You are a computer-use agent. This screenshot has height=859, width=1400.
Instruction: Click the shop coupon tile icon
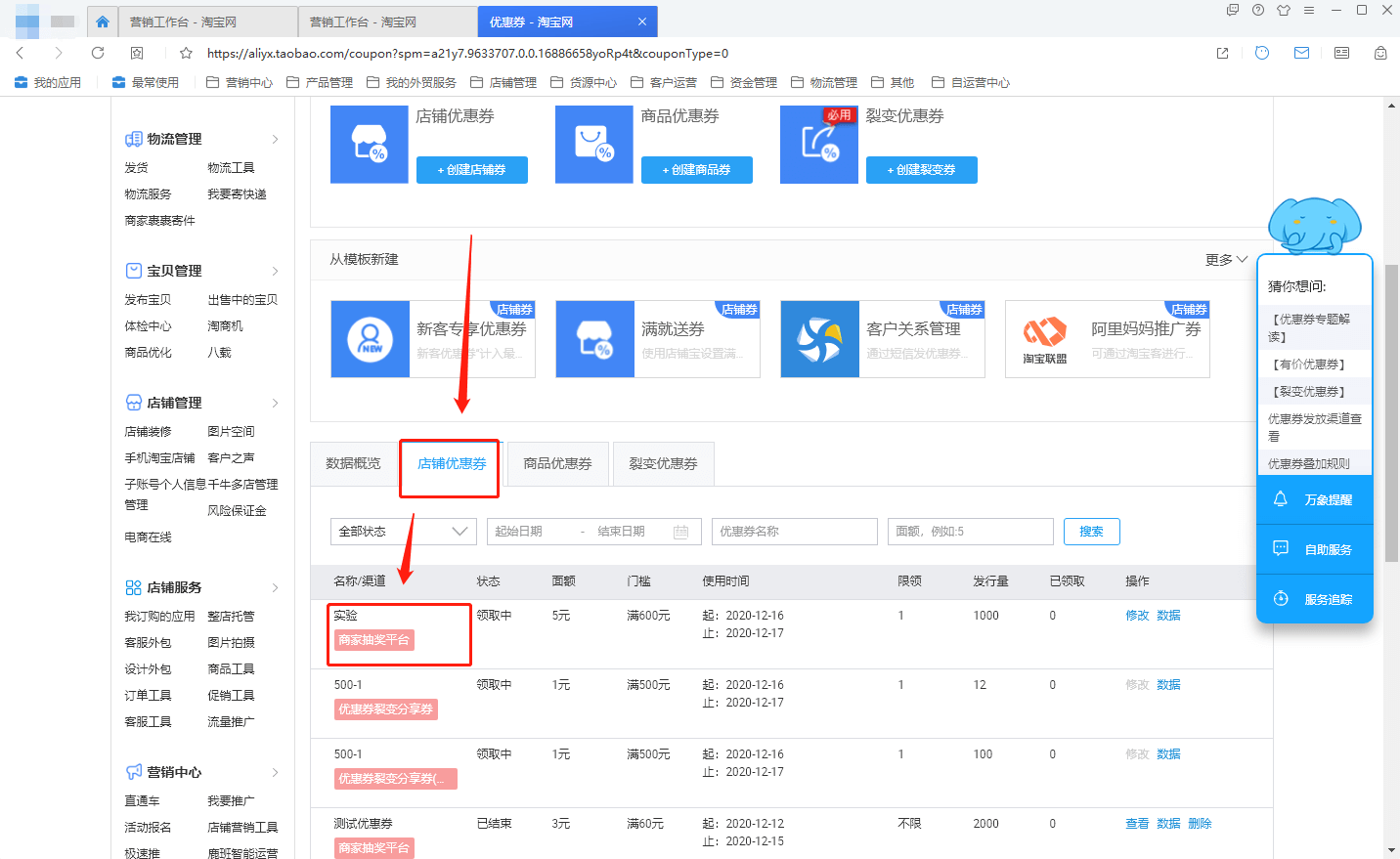[370, 145]
